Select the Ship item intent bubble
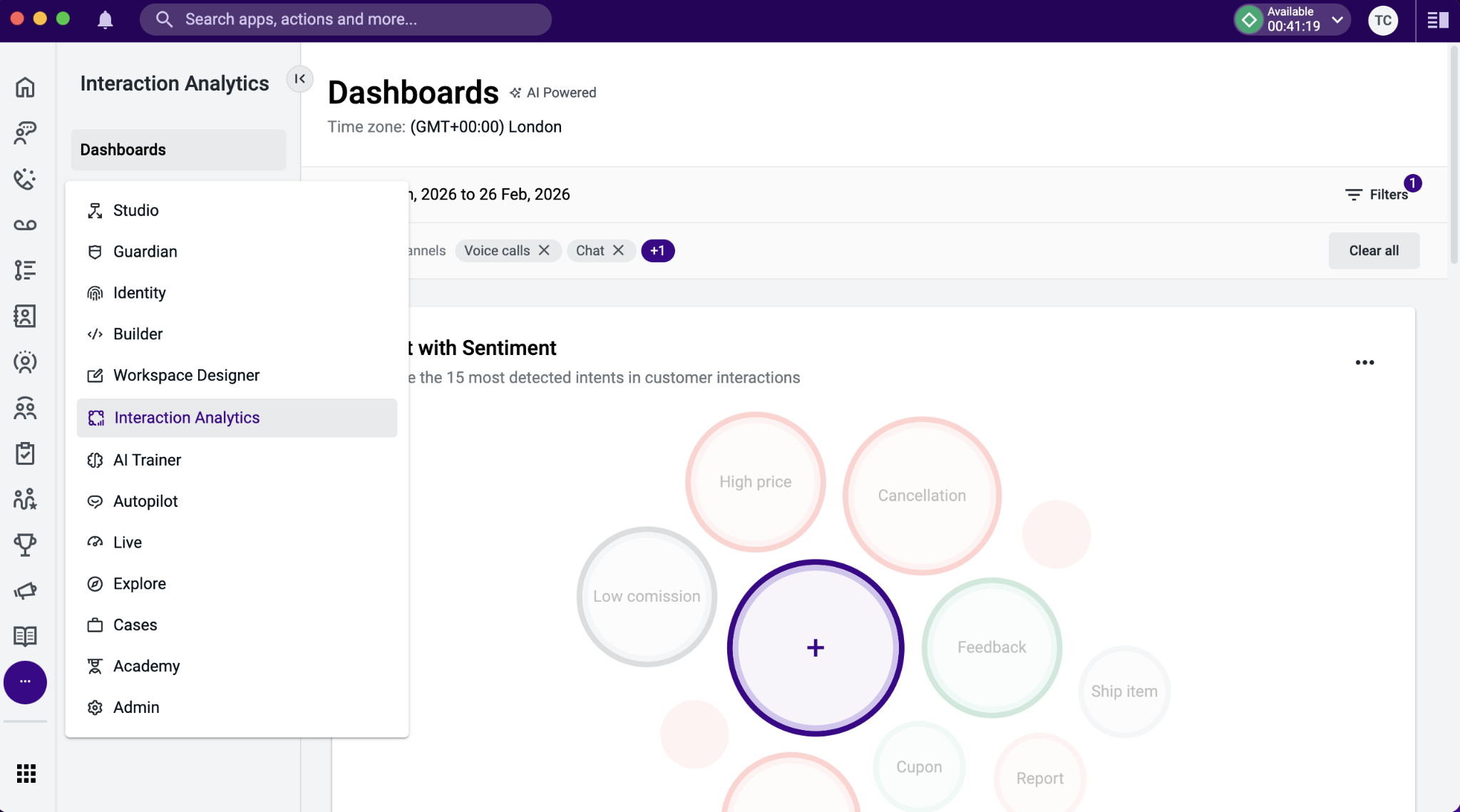1460x812 pixels. click(1124, 692)
